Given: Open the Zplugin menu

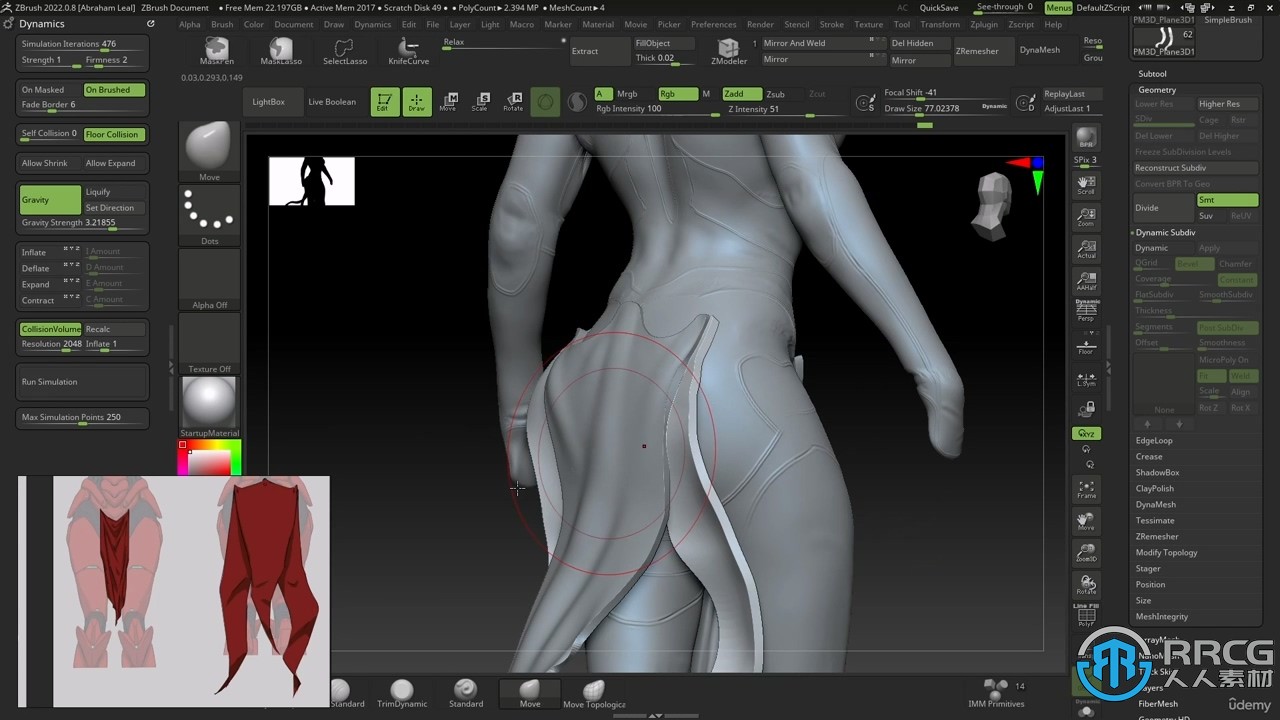Looking at the screenshot, I should 984,24.
